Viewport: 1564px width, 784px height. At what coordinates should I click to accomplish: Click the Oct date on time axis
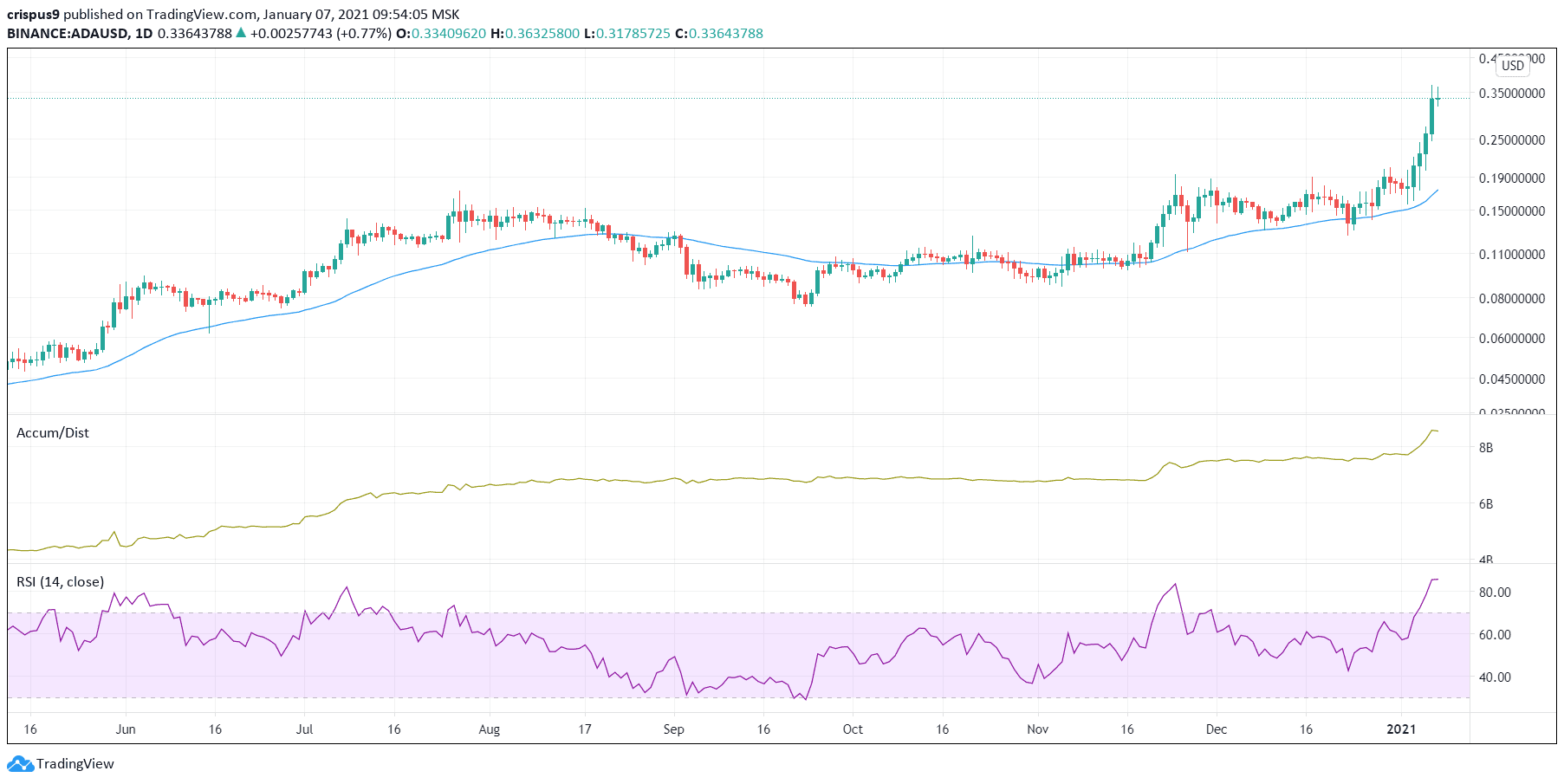853,729
